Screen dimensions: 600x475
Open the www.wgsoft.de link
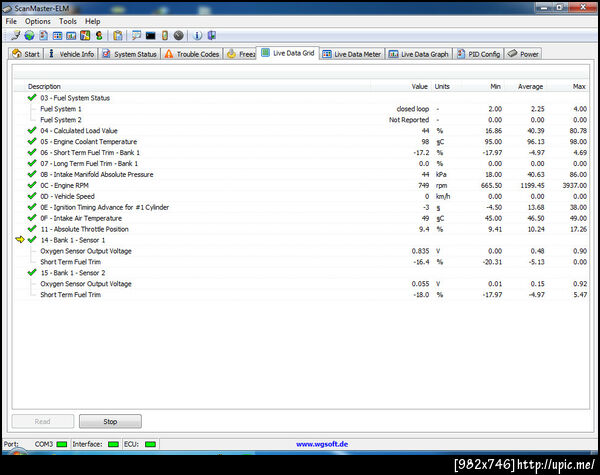pos(322,444)
